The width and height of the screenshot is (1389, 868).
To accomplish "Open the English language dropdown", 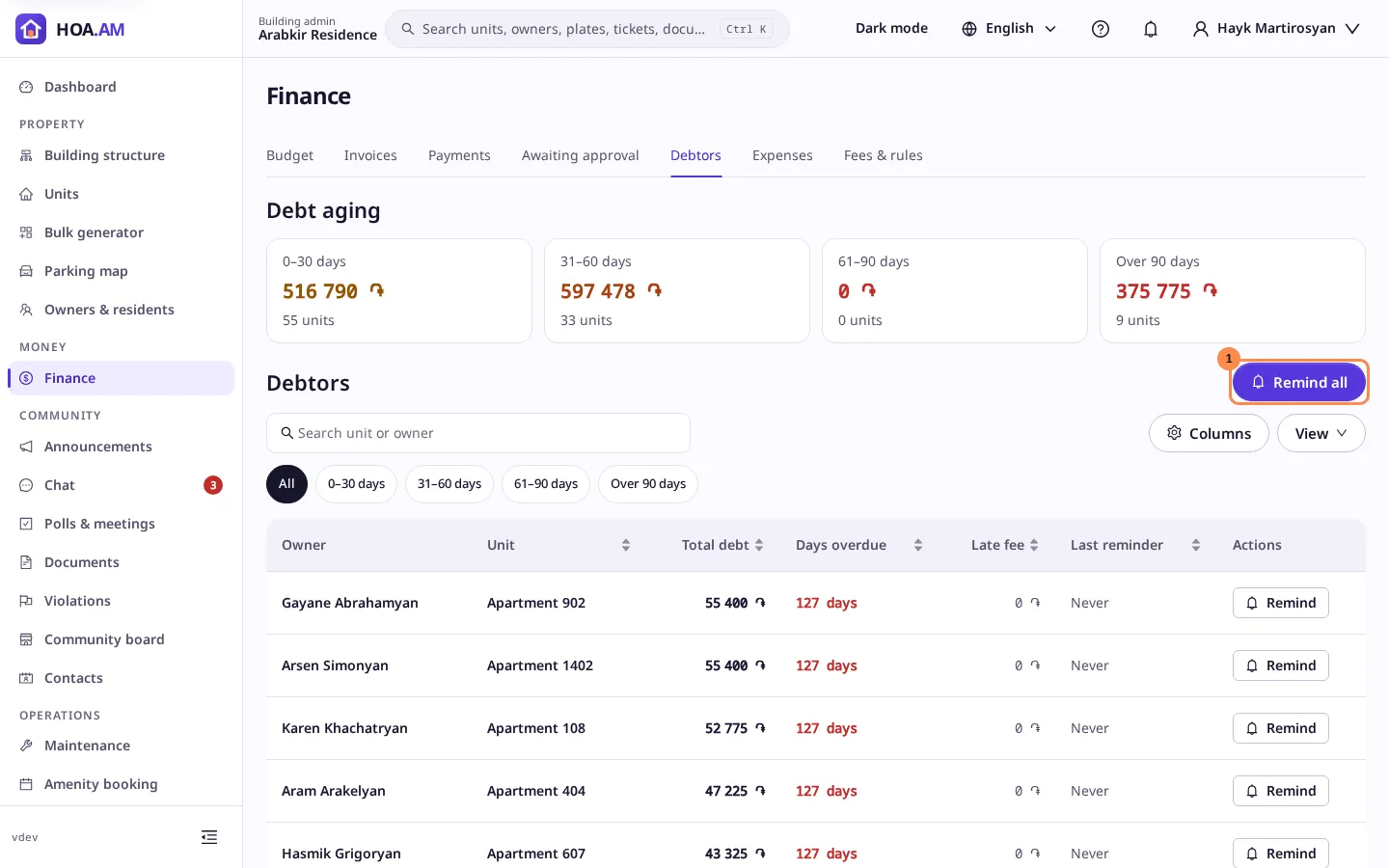I will point(1010,29).
